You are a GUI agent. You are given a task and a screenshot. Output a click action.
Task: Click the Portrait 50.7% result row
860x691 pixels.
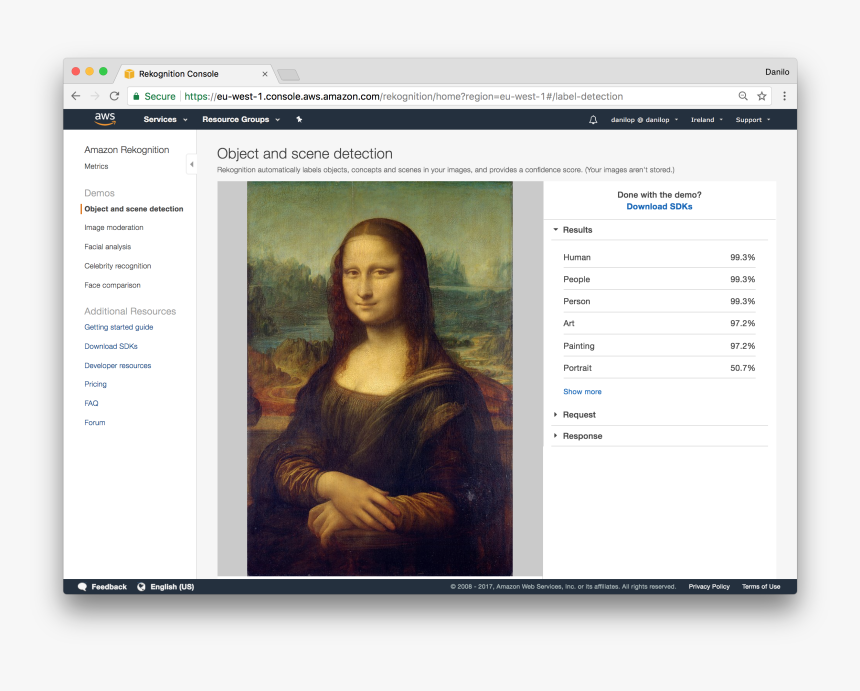[659, 368]
